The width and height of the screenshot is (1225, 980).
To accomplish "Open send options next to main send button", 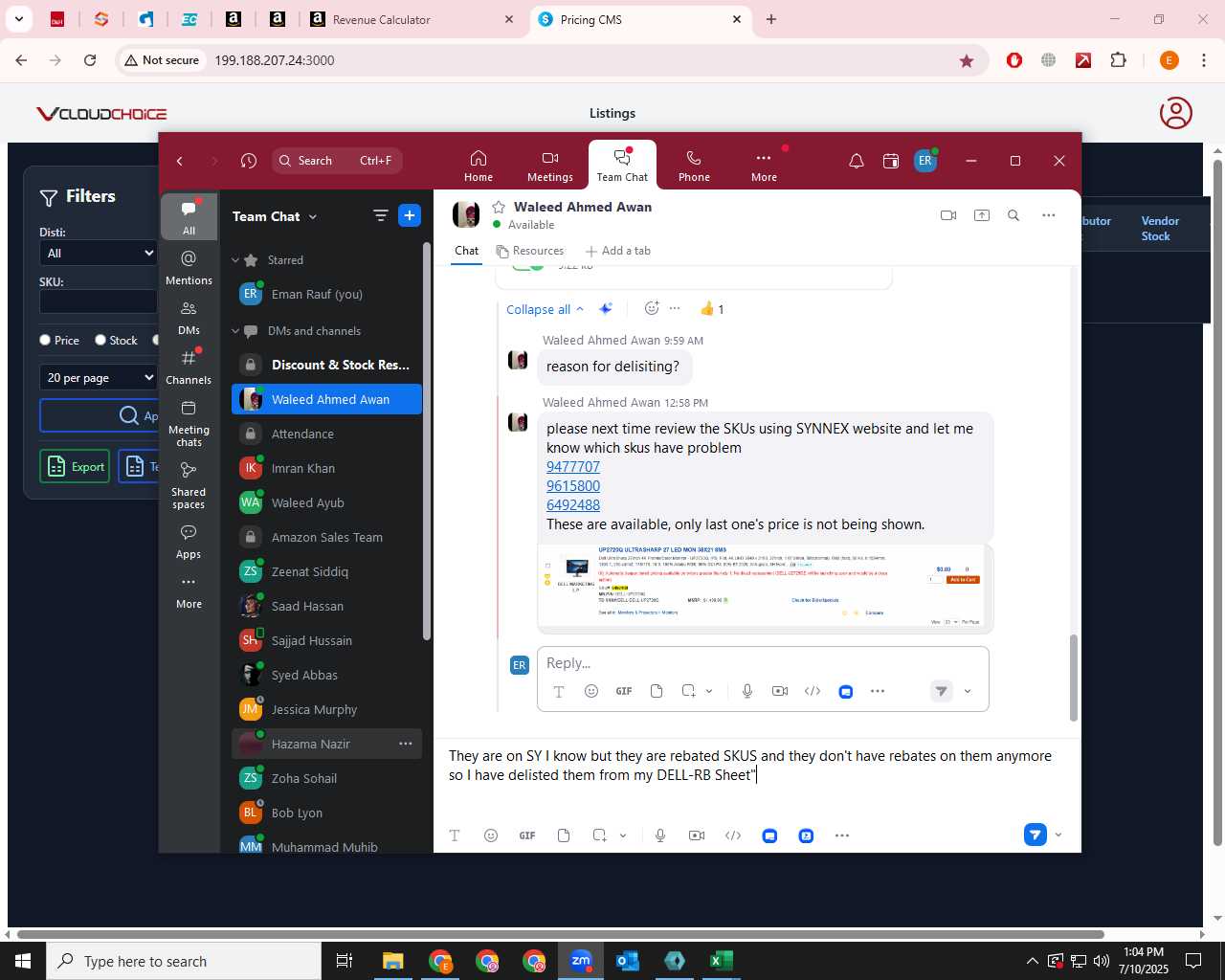I will point(1058,835).
